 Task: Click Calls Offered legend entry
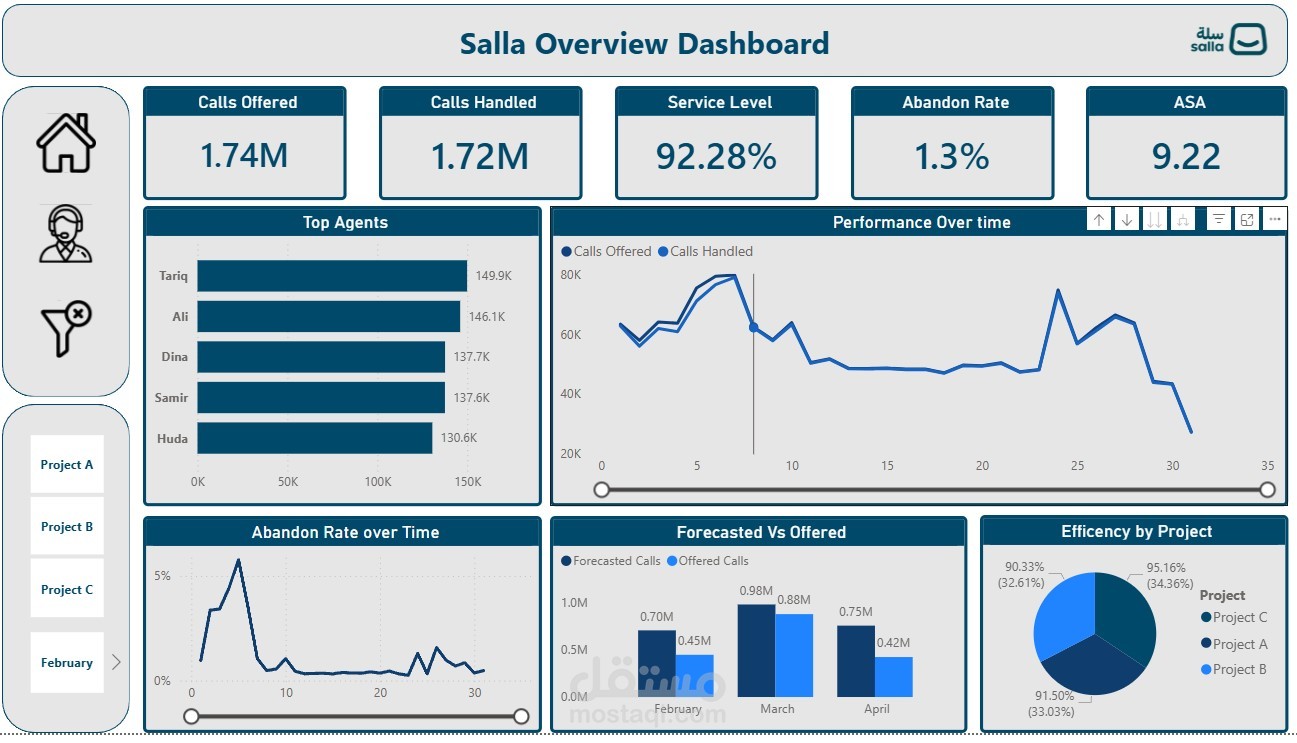point(606,251)
